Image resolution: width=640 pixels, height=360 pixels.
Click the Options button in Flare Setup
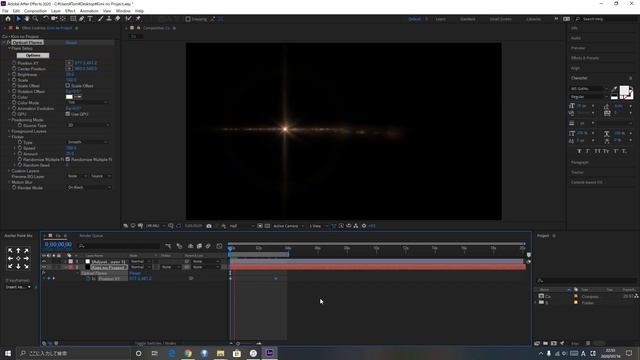click(x=33, y=56)
